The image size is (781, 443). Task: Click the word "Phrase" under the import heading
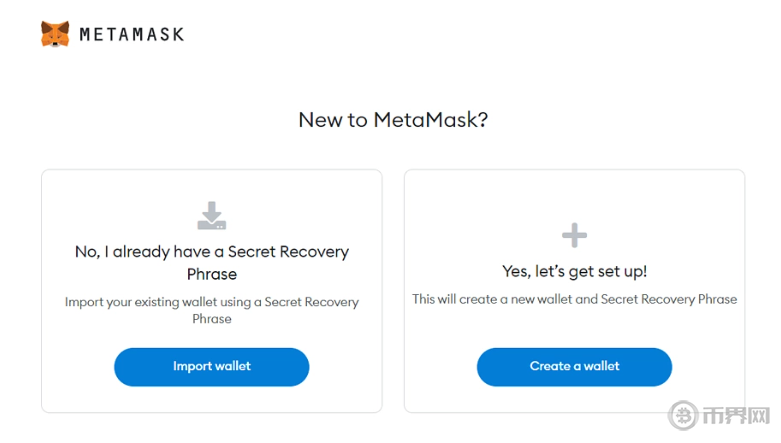pos(211,274)
